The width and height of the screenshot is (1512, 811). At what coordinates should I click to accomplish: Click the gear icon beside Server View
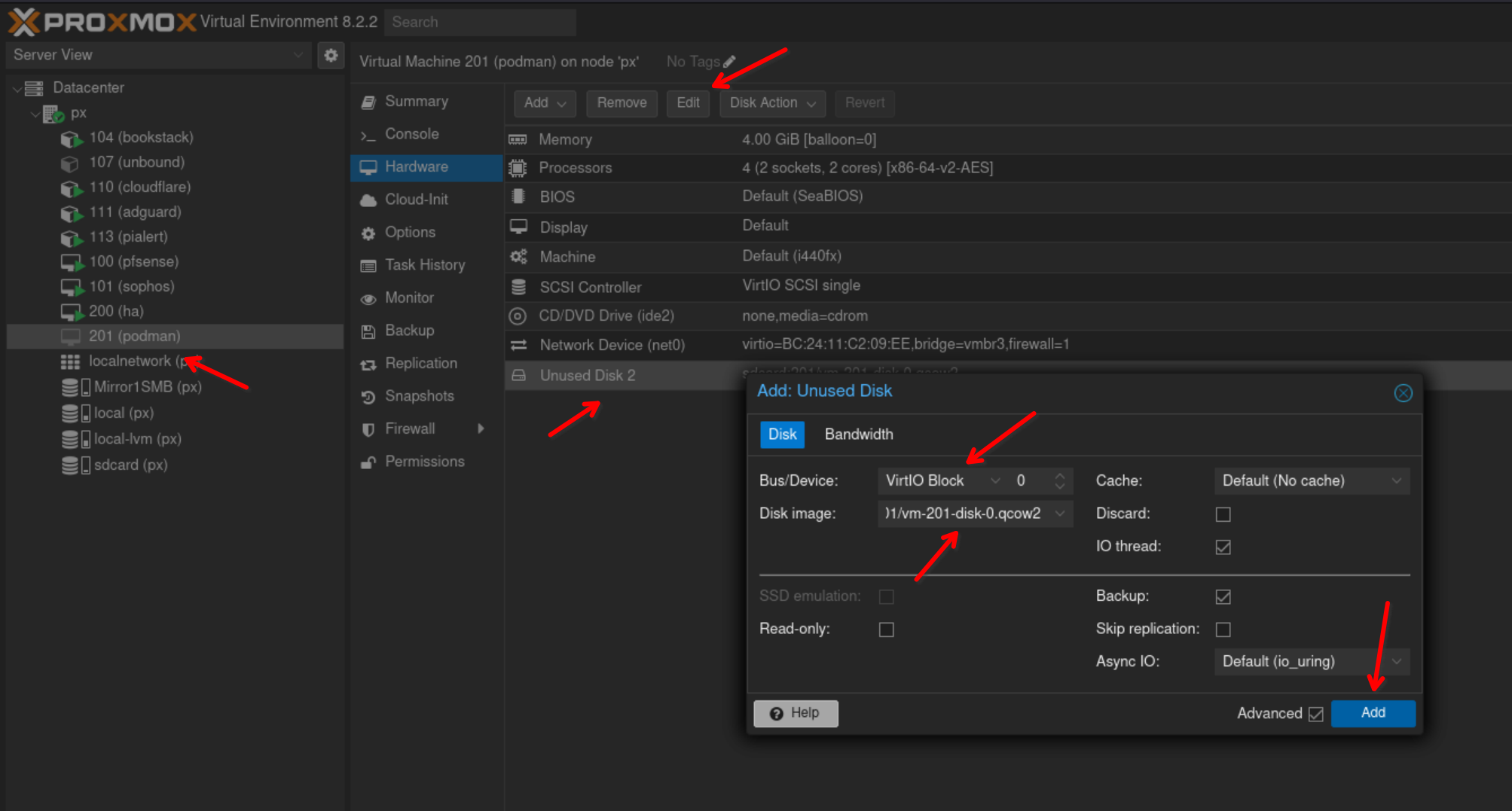point(331,55)
